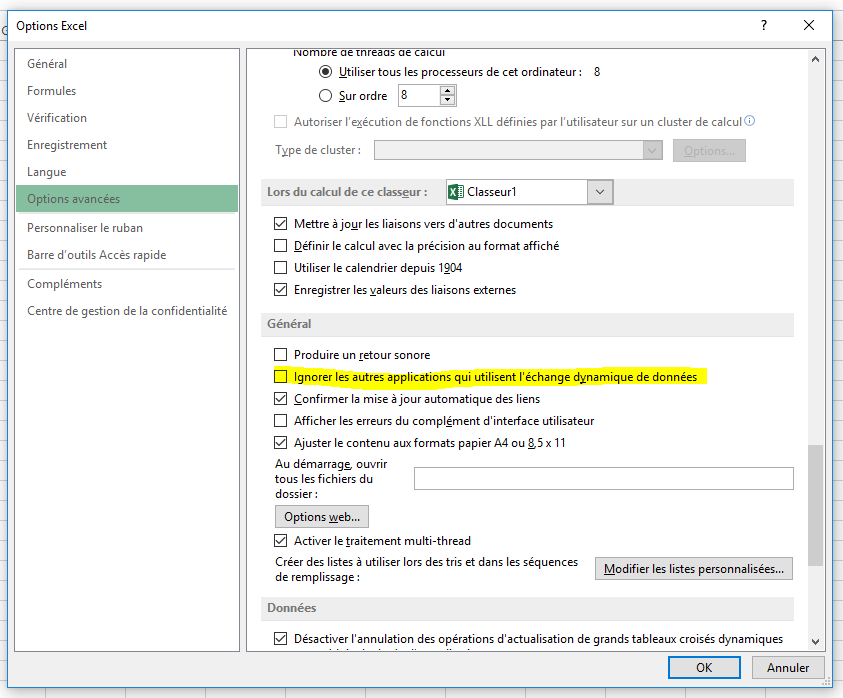The image size is (843, 698).
Task: Open the Langue category
Action: pos(127,172)
